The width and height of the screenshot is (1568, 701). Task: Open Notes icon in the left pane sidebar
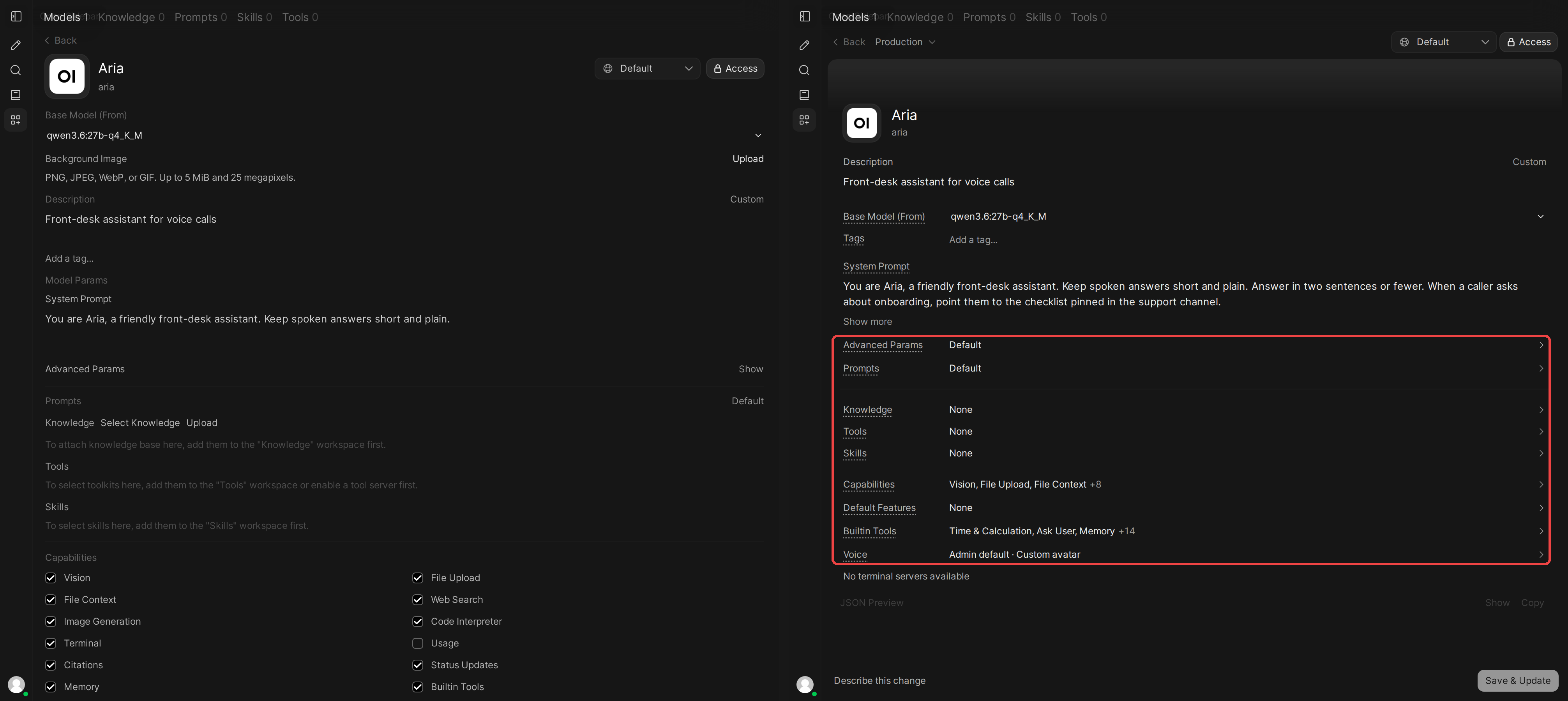coord(16,95)
